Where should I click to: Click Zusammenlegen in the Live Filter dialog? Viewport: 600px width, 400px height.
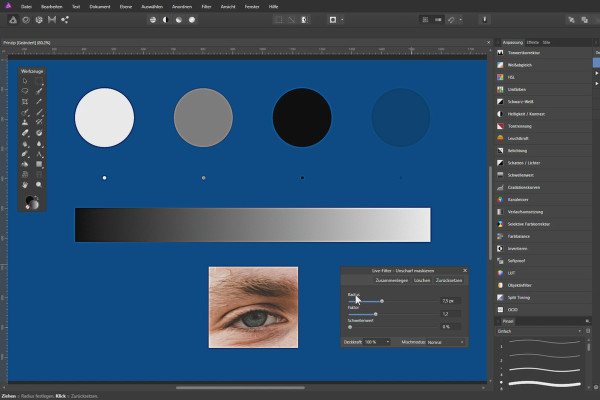tap(391, 281)
